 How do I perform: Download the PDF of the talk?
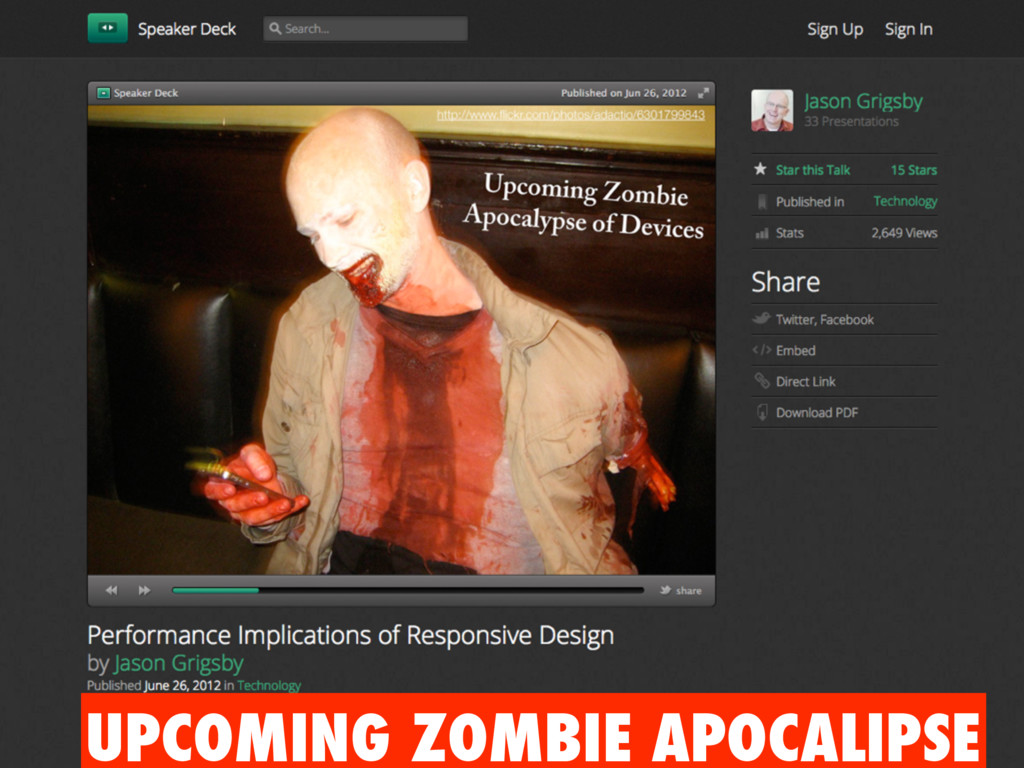click(817, 413)
